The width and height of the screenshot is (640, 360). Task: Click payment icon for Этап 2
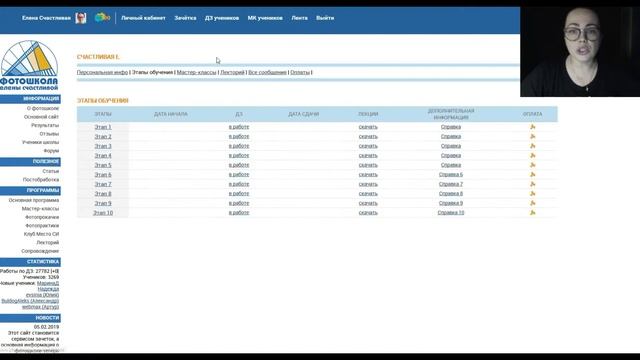click(532, 136)
